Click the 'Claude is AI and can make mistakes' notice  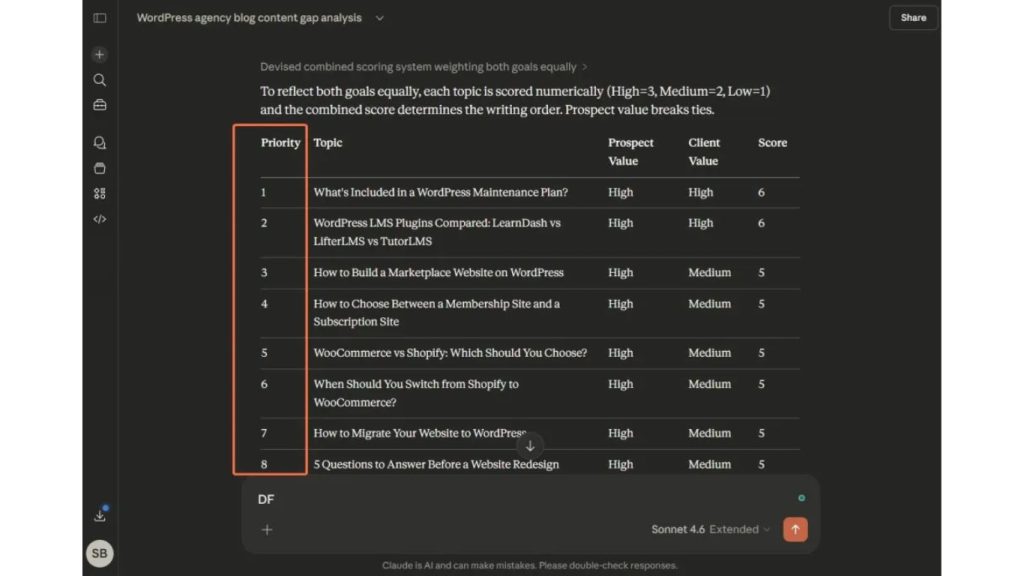[530, 566]
